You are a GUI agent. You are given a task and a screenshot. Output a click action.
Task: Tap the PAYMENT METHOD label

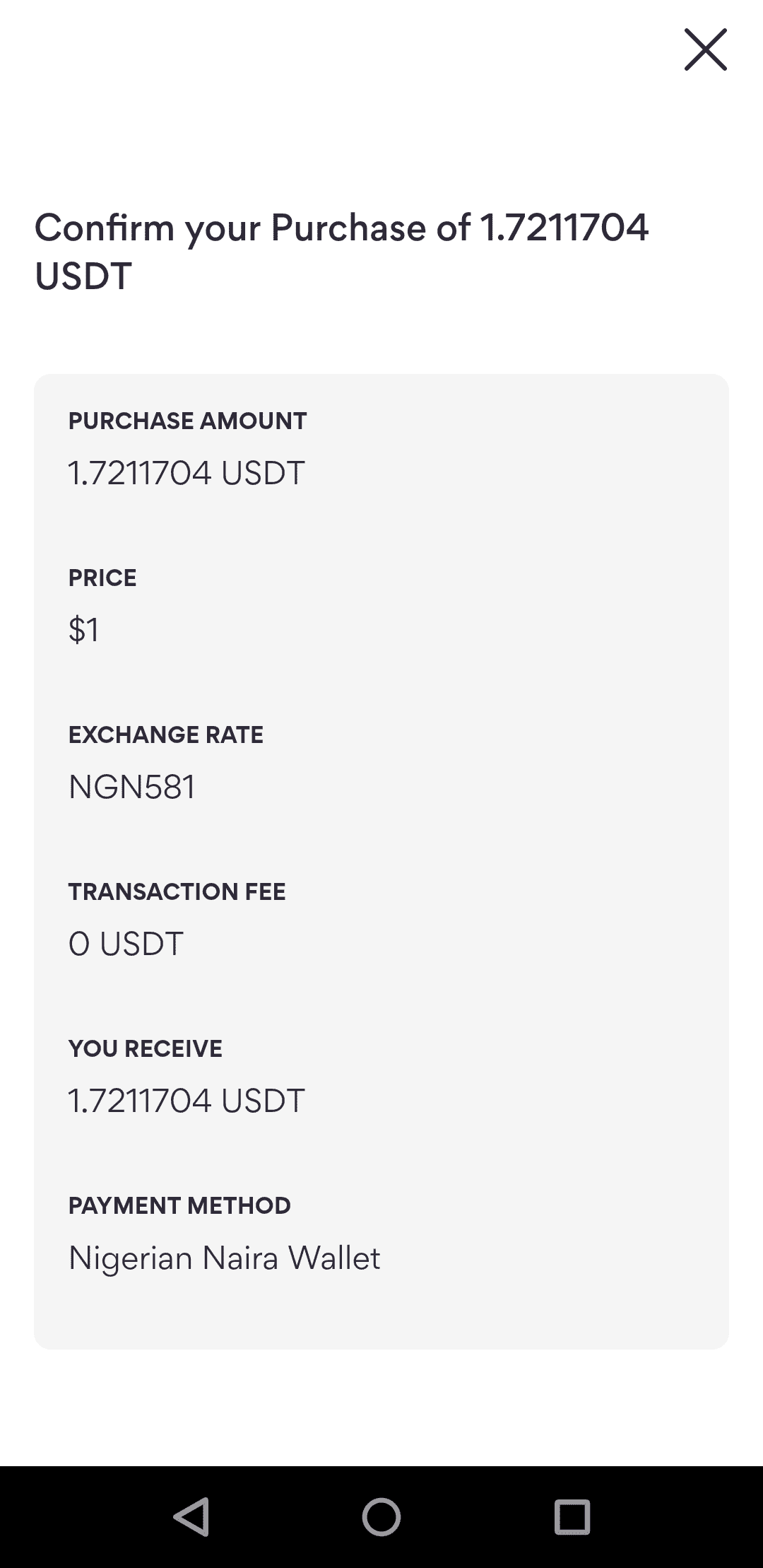click(x=179, y=1206)
